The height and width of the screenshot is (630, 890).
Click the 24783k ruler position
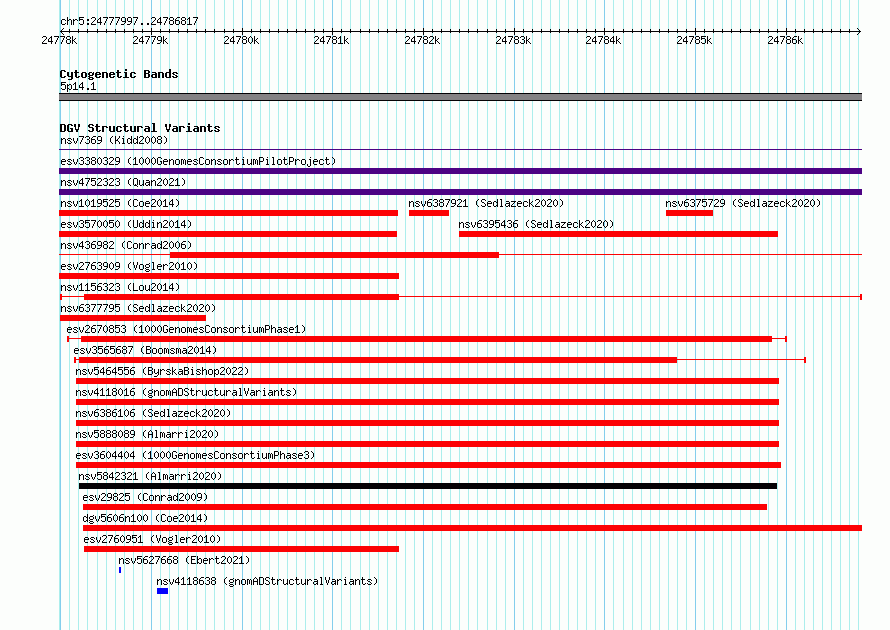point(513,40)
